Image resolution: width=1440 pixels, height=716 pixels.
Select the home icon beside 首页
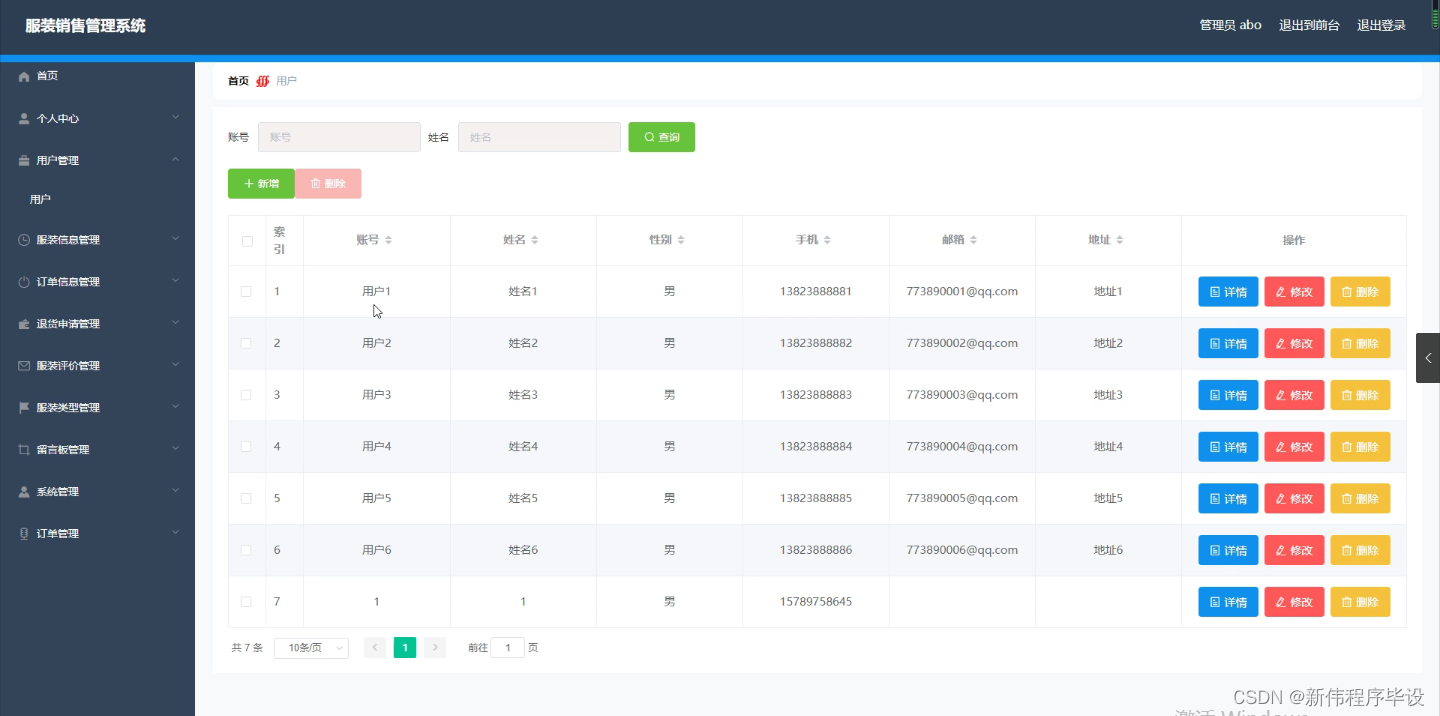tap(23, 76)
